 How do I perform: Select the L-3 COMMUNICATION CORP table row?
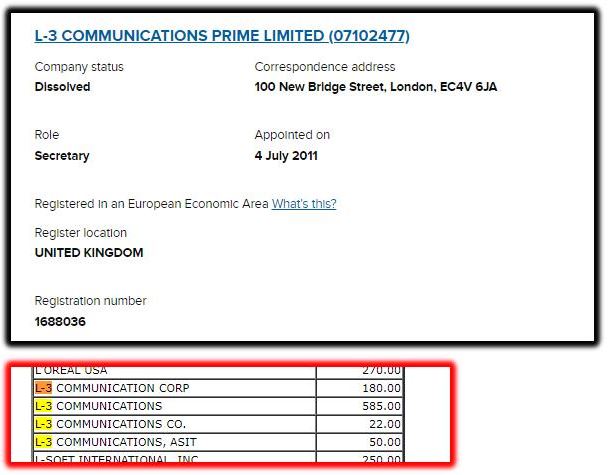tap(218, 388)
